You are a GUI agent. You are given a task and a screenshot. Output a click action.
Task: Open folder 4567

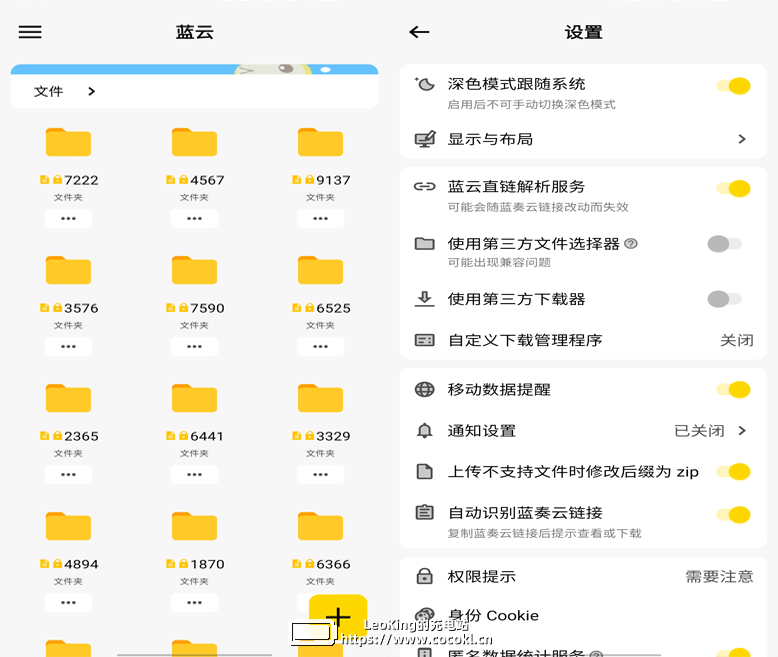[x=194, y=142]
